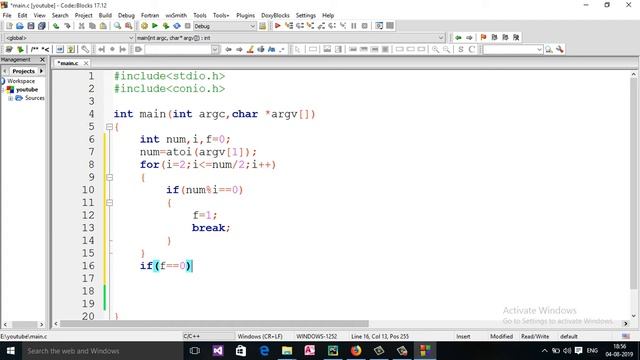Click the Abort build stop icon

tap(187, 26)
